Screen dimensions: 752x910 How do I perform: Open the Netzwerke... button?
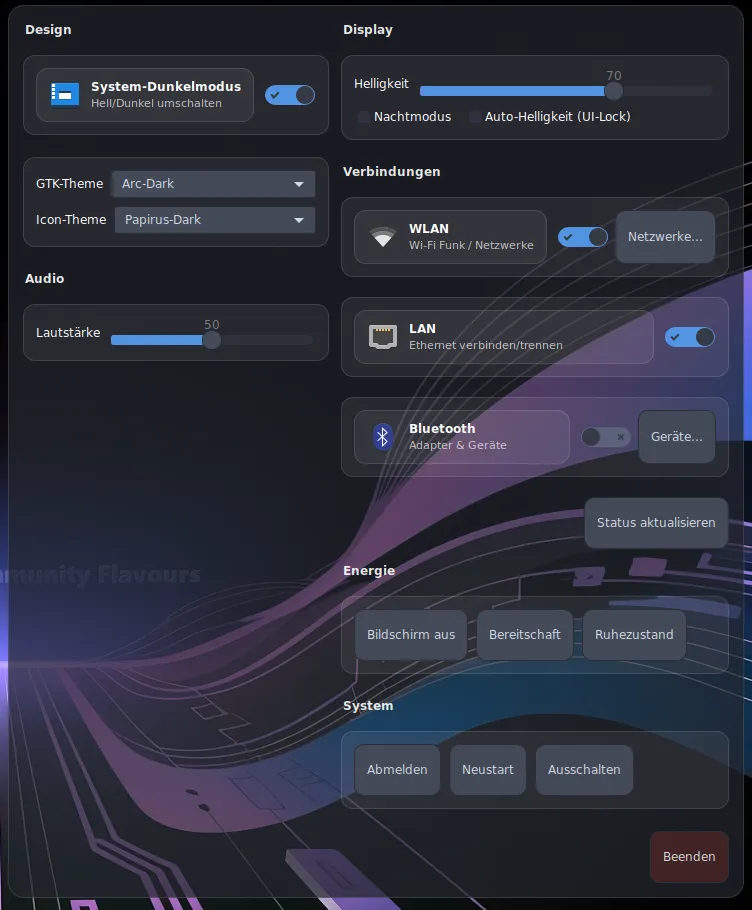coord(665,237)
